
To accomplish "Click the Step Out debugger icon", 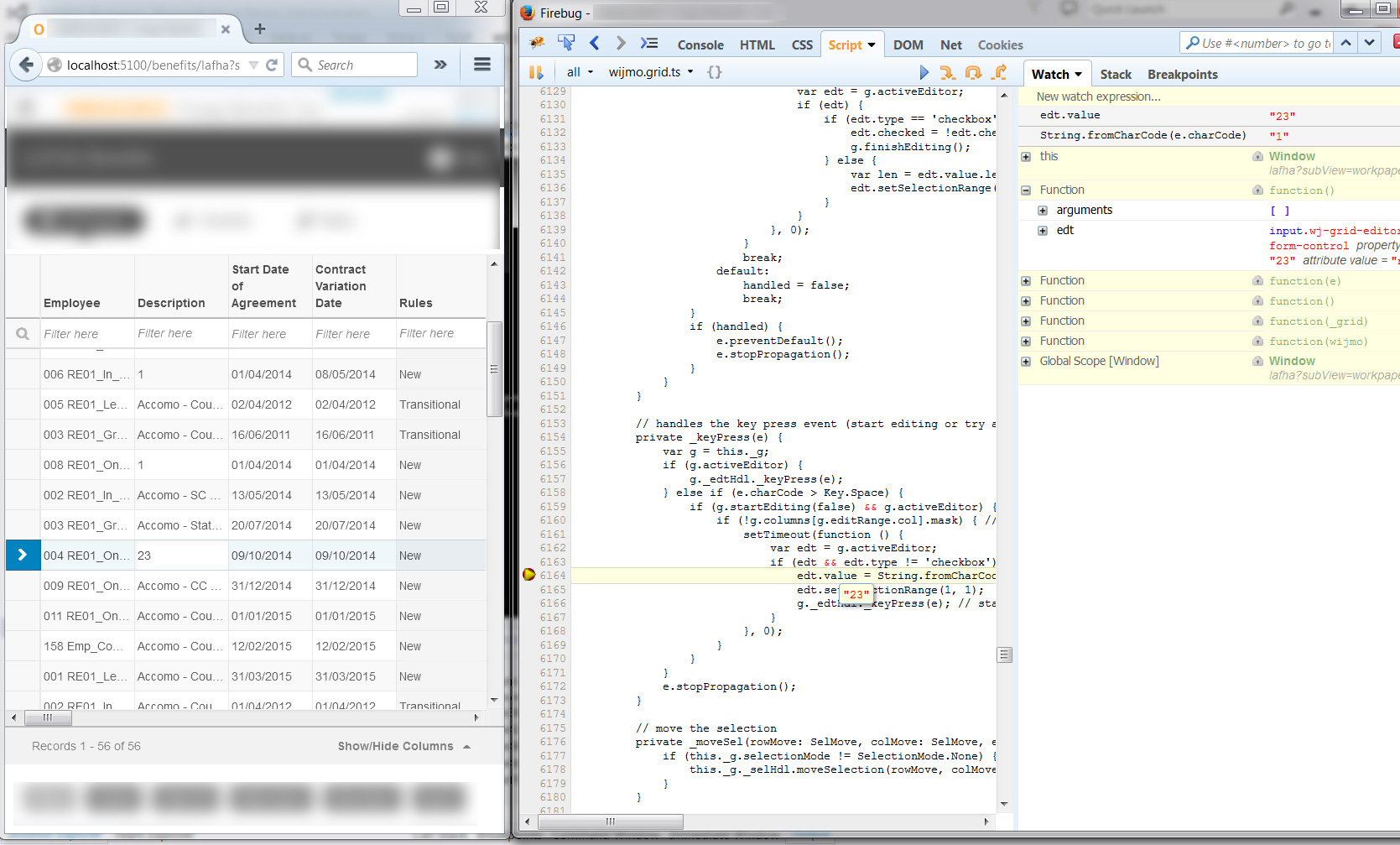I will point(999,73).
